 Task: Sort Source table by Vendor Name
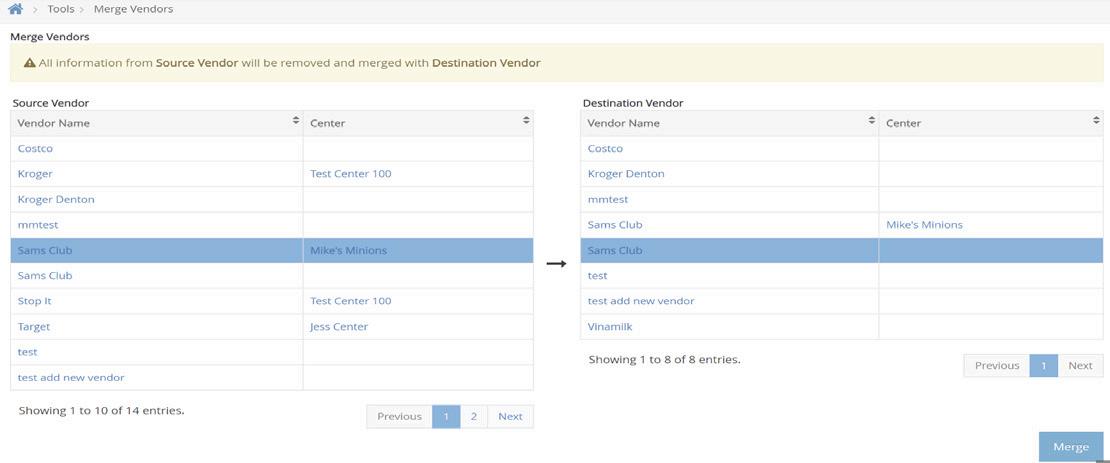[296, 121]
